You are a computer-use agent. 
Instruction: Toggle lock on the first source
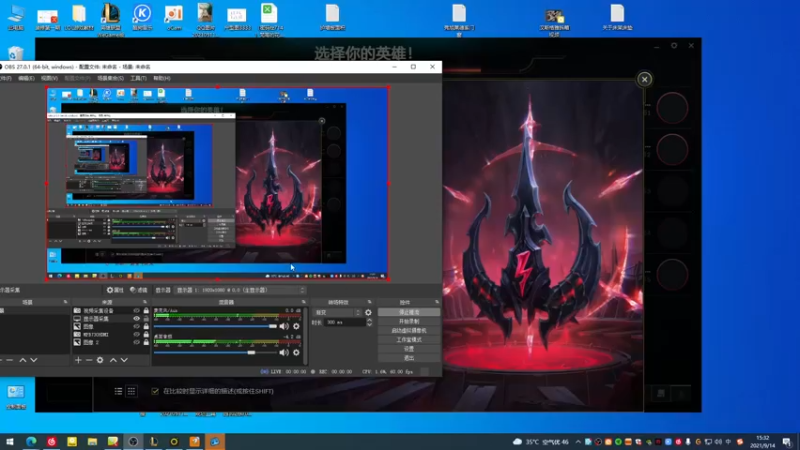[146, 311]
